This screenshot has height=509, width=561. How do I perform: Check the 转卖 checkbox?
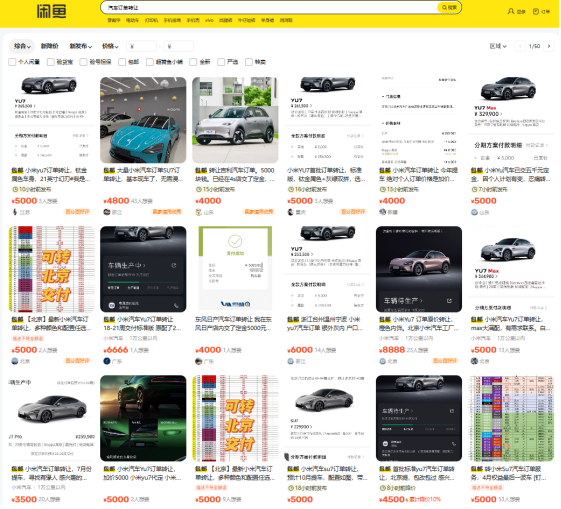click(249, 62)
